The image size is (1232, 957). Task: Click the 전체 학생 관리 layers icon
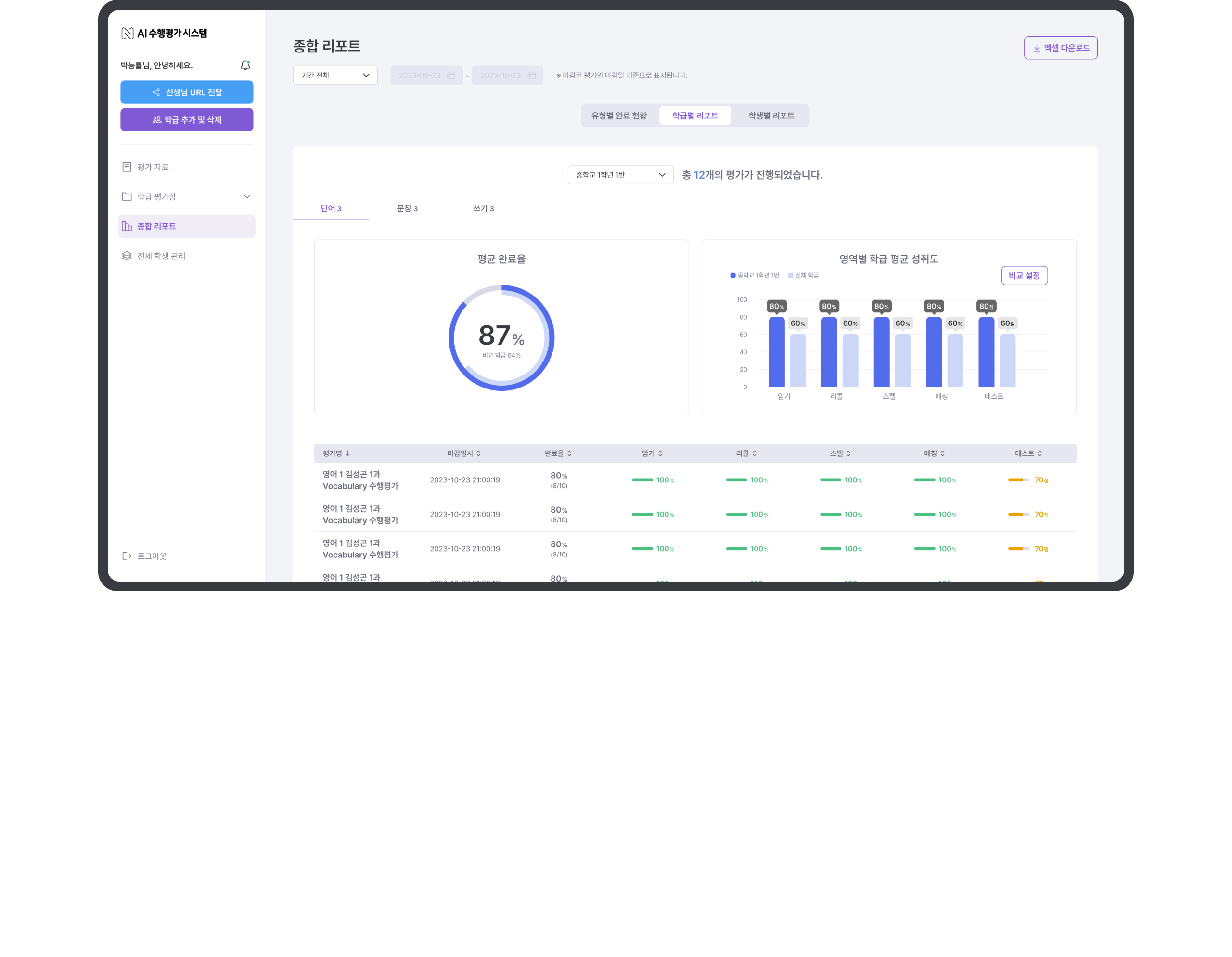tap(127, 256)
